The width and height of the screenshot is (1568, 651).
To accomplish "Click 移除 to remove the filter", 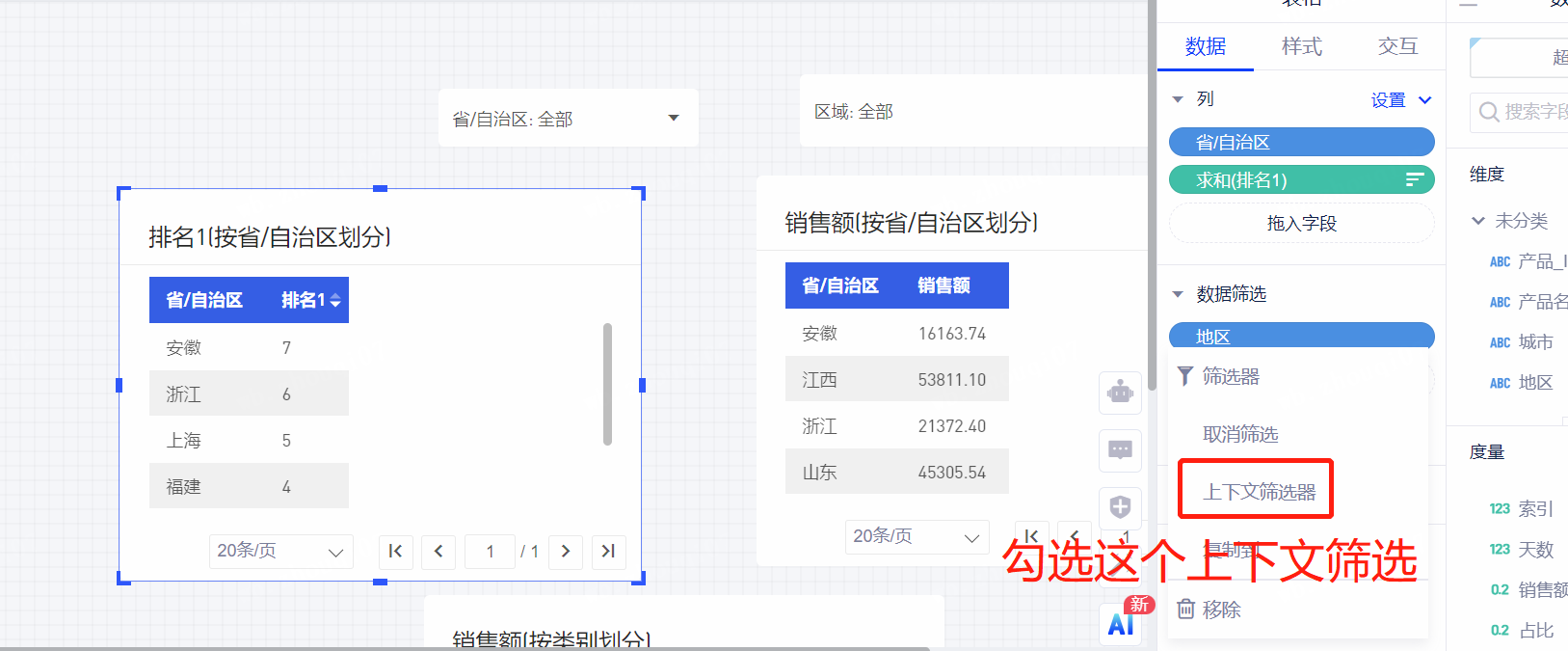I will [1220, 610].
